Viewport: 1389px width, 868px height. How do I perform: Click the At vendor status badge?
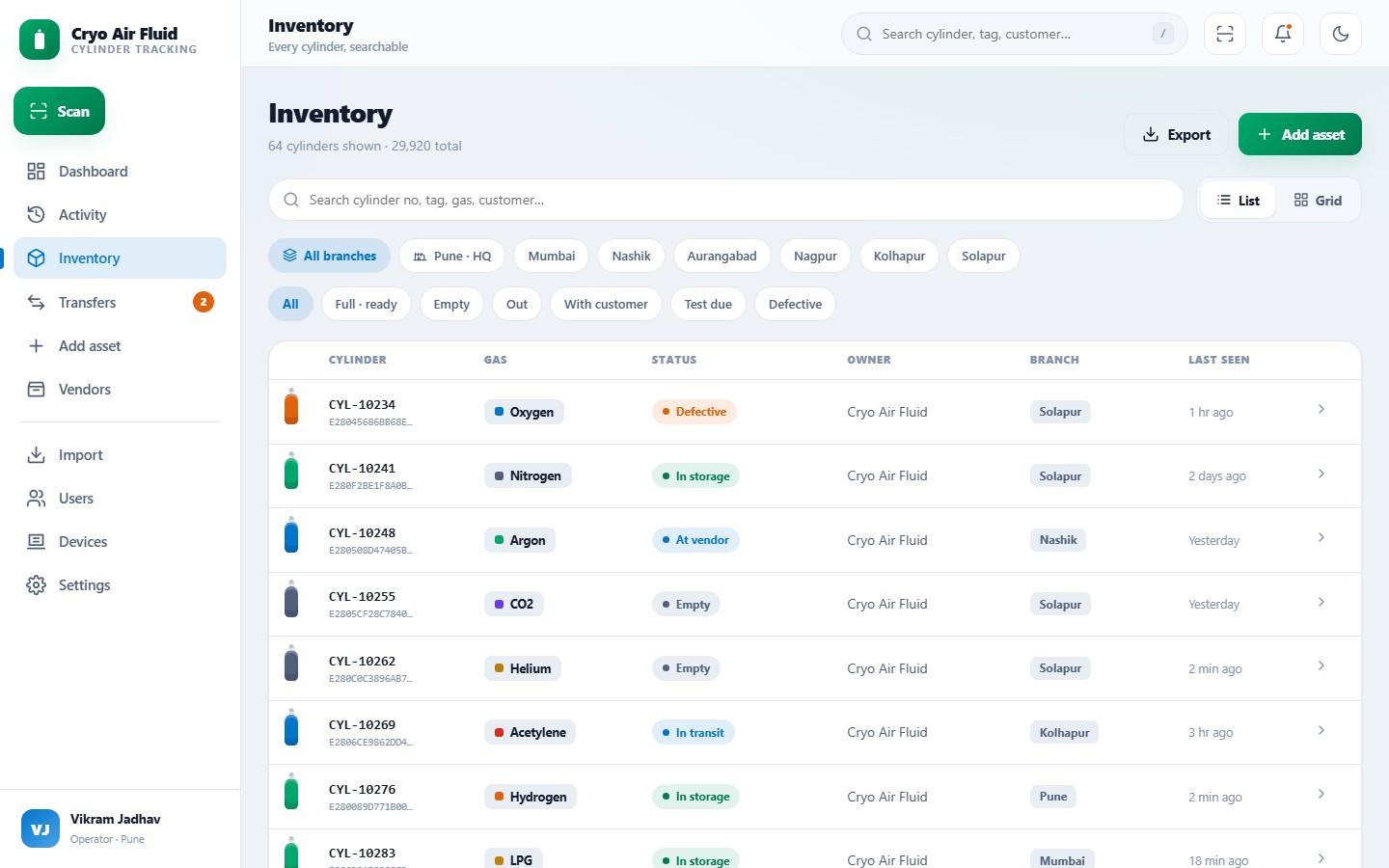point(695,540)
